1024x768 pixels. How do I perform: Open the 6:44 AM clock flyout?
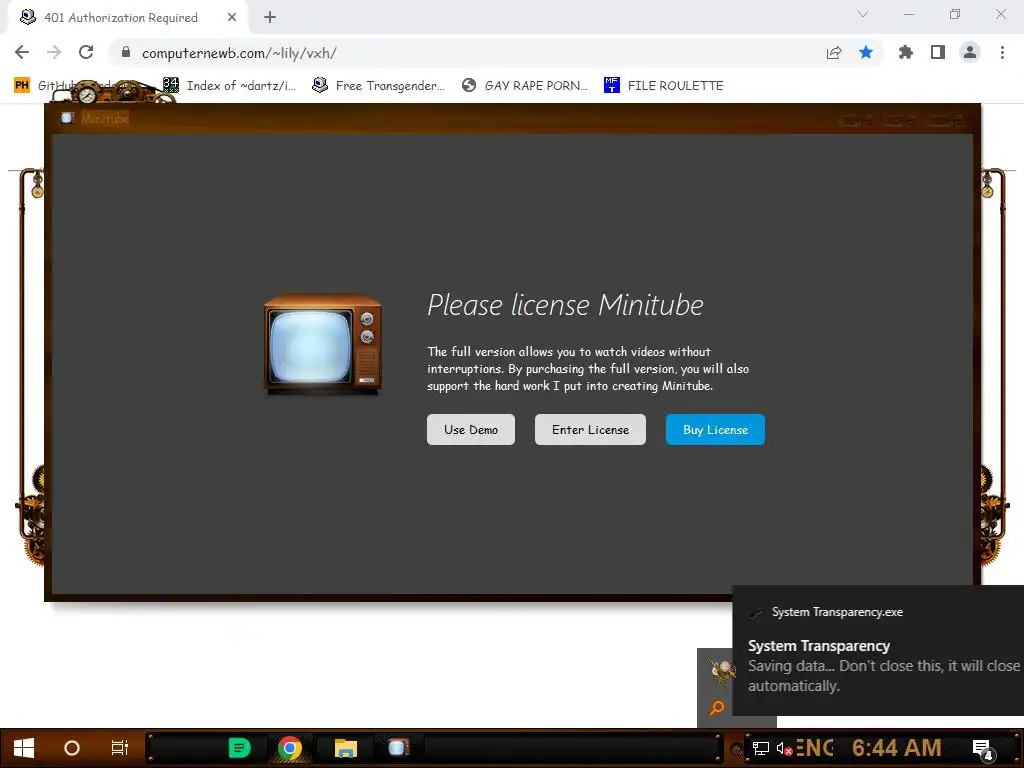point(897,748)
